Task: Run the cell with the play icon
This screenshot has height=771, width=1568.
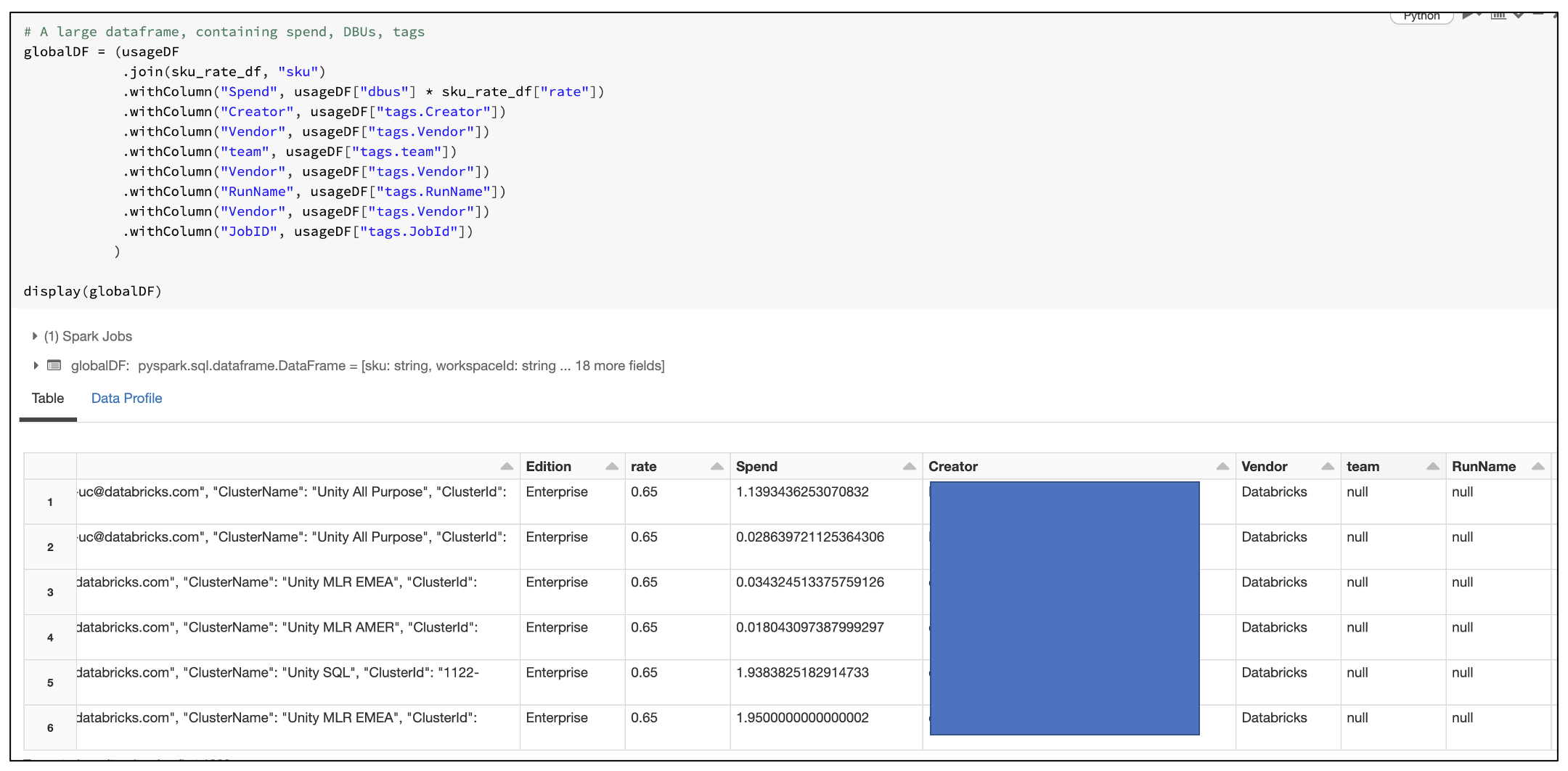Action: tap(1469, 15)
